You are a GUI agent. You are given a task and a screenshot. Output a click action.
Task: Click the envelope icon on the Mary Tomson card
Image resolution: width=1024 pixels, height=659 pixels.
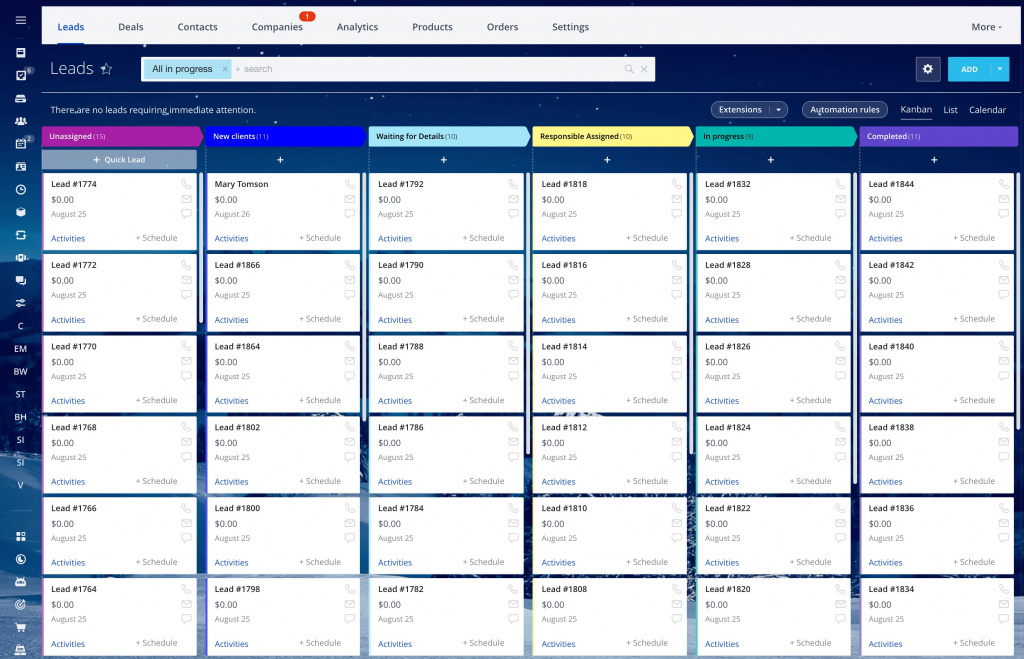[350, 199]
